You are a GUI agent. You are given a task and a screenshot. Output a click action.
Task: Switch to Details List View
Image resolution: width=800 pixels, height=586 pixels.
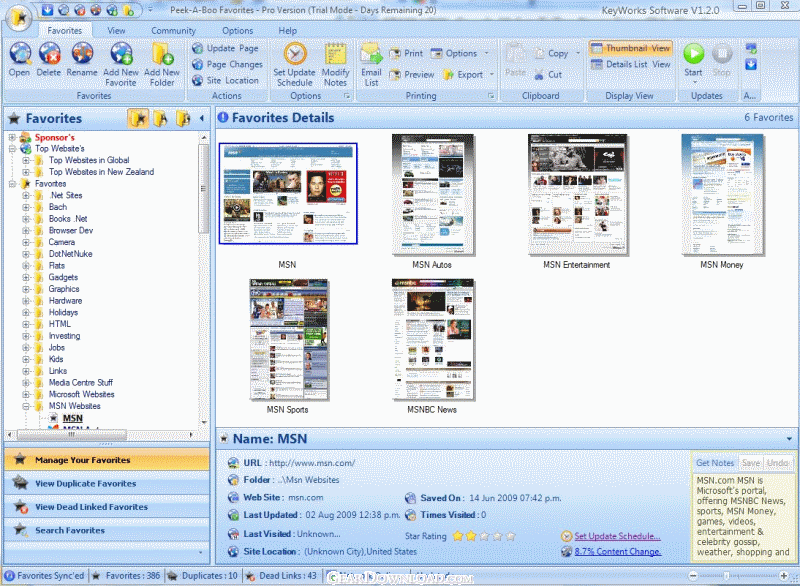(x=630, y=64)
